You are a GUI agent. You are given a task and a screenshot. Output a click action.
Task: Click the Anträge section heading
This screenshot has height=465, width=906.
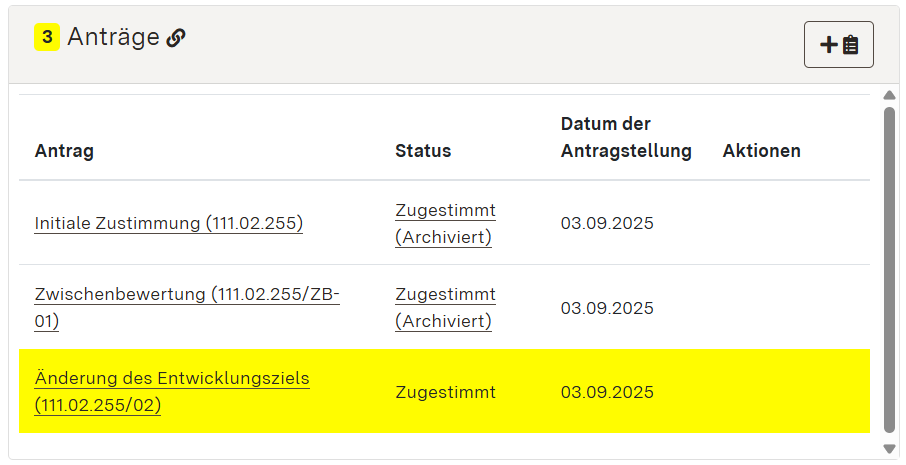(113, 38)
